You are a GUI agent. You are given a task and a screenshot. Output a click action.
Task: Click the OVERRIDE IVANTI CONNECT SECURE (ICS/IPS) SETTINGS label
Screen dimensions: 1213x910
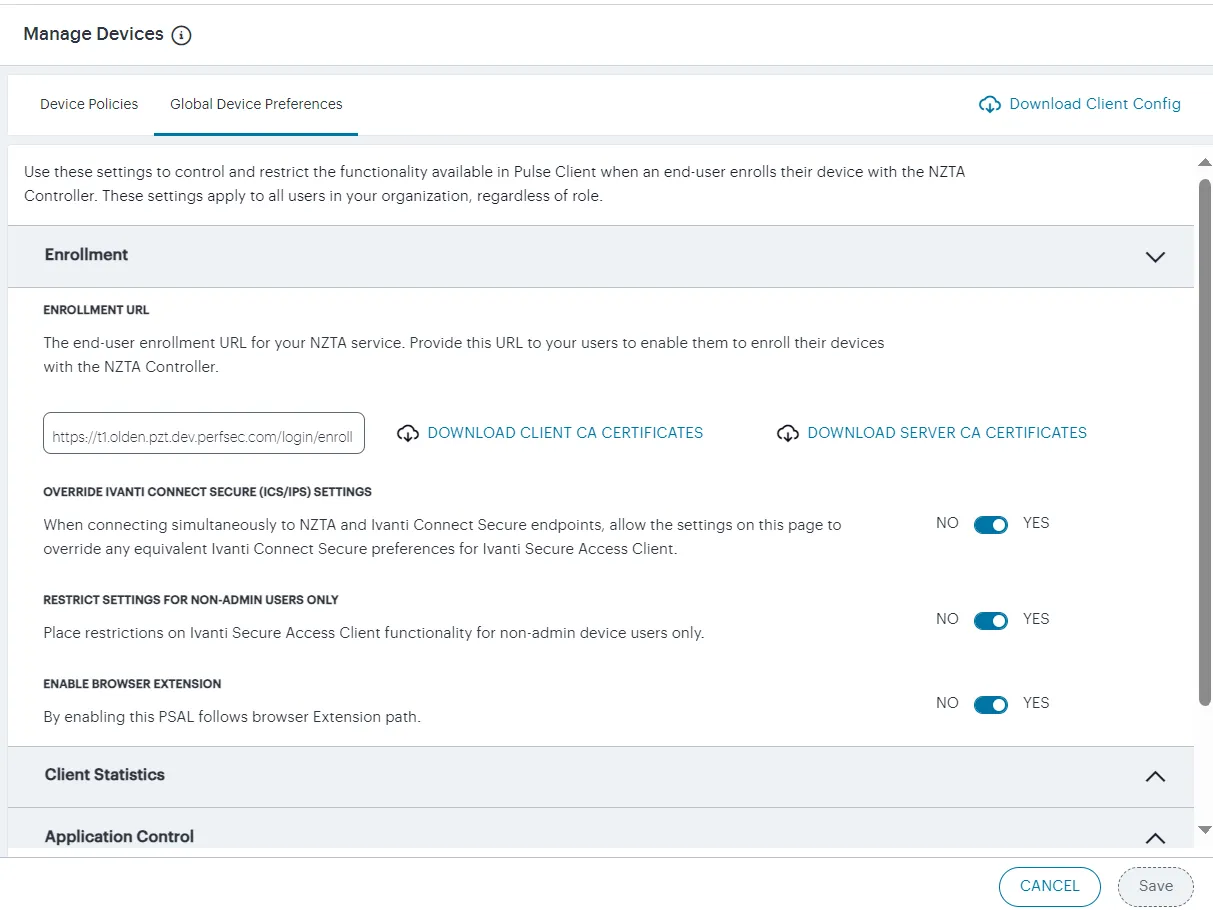point(207,492)
